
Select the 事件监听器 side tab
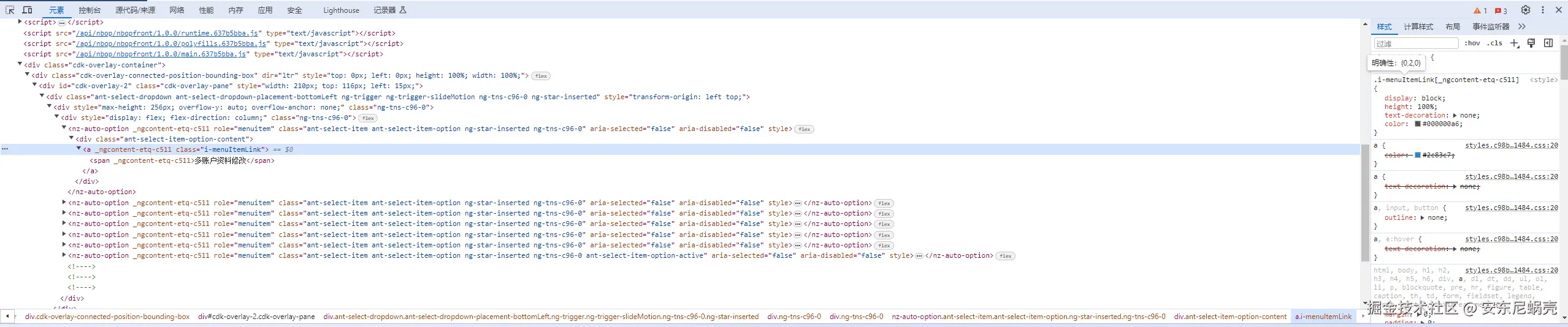(1491, 27)
